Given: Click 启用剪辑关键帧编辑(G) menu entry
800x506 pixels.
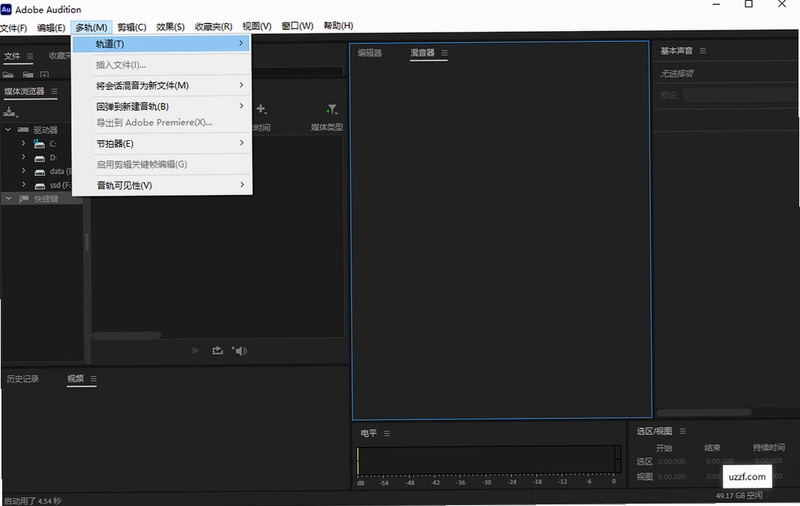Looking at the screenshot, I should tap(162, 164).
